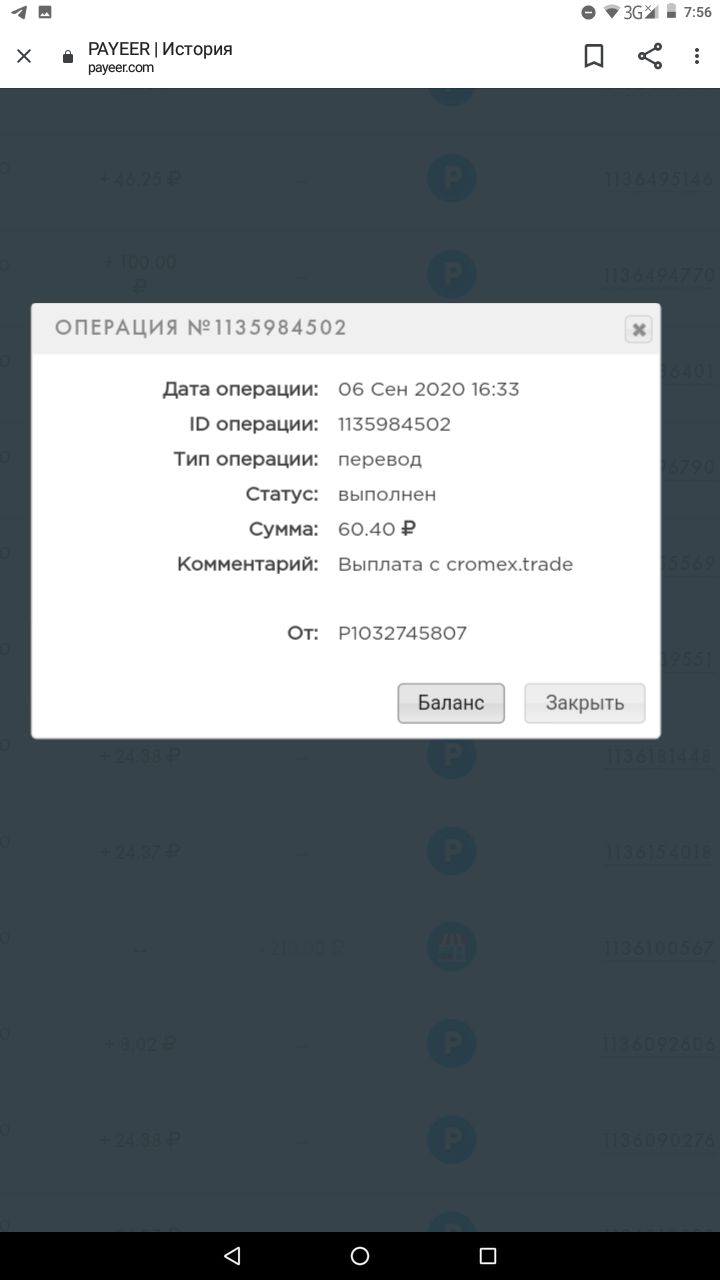Viewport: 720px width, 1280px height.
Task: Tap the payeer.com URL in address bar
Action: pyautogui.click(x=121, y=68)
